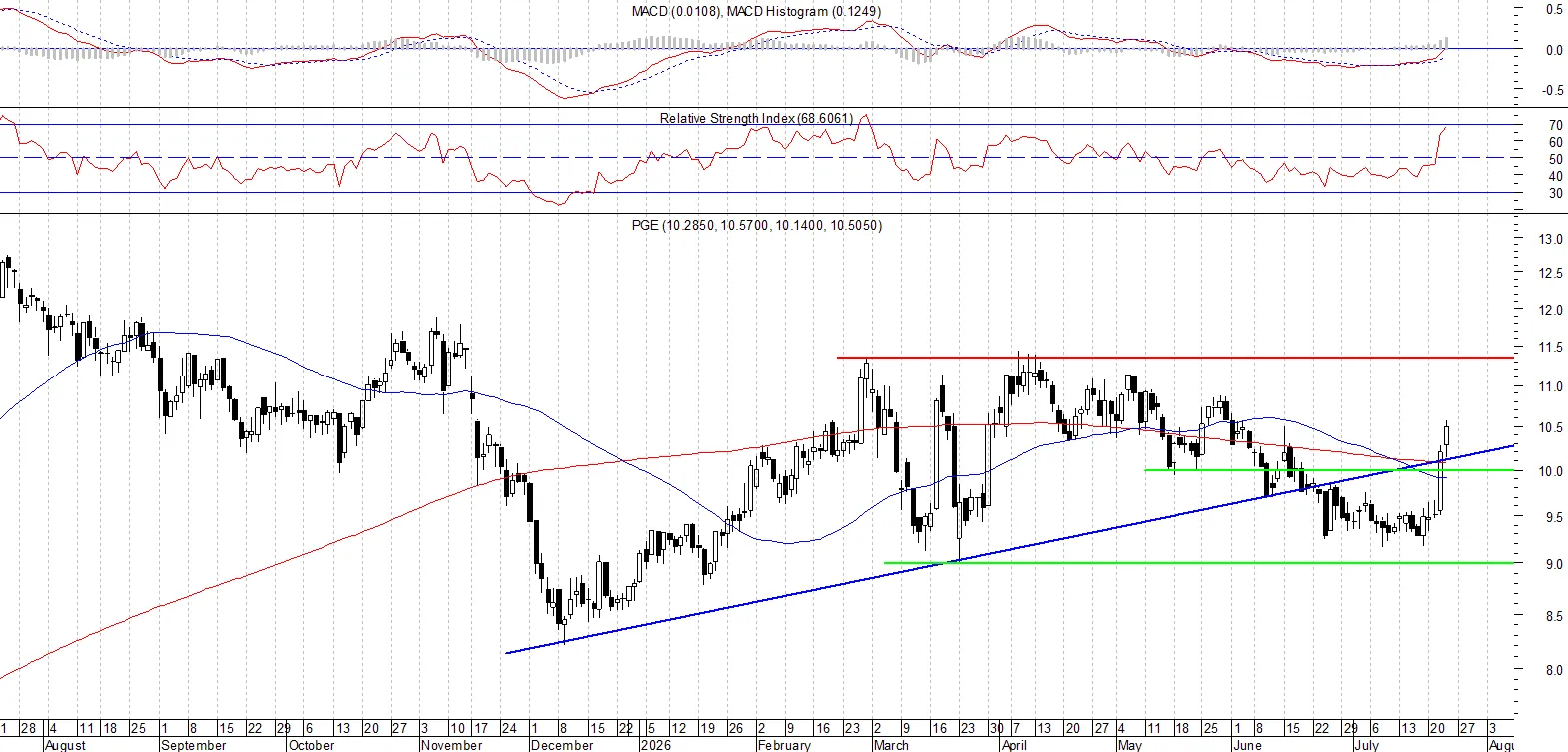Select the April month label
The width and height of the screenshot is (1568, 752).
1014,745
